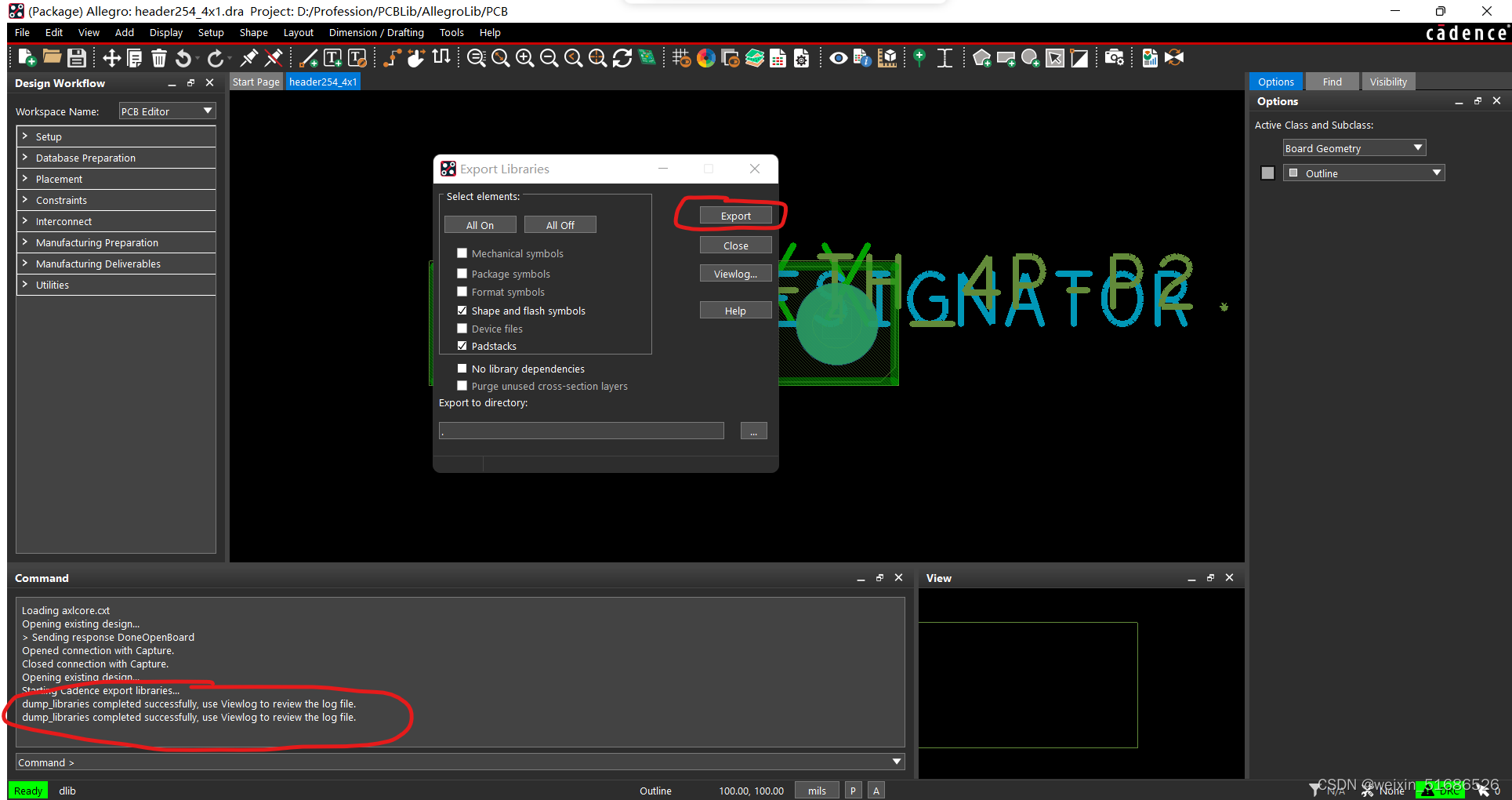The height and width of the screenshot is (800, 1512).
Task: Switch to the Visibility tab
Action: 1387,82
